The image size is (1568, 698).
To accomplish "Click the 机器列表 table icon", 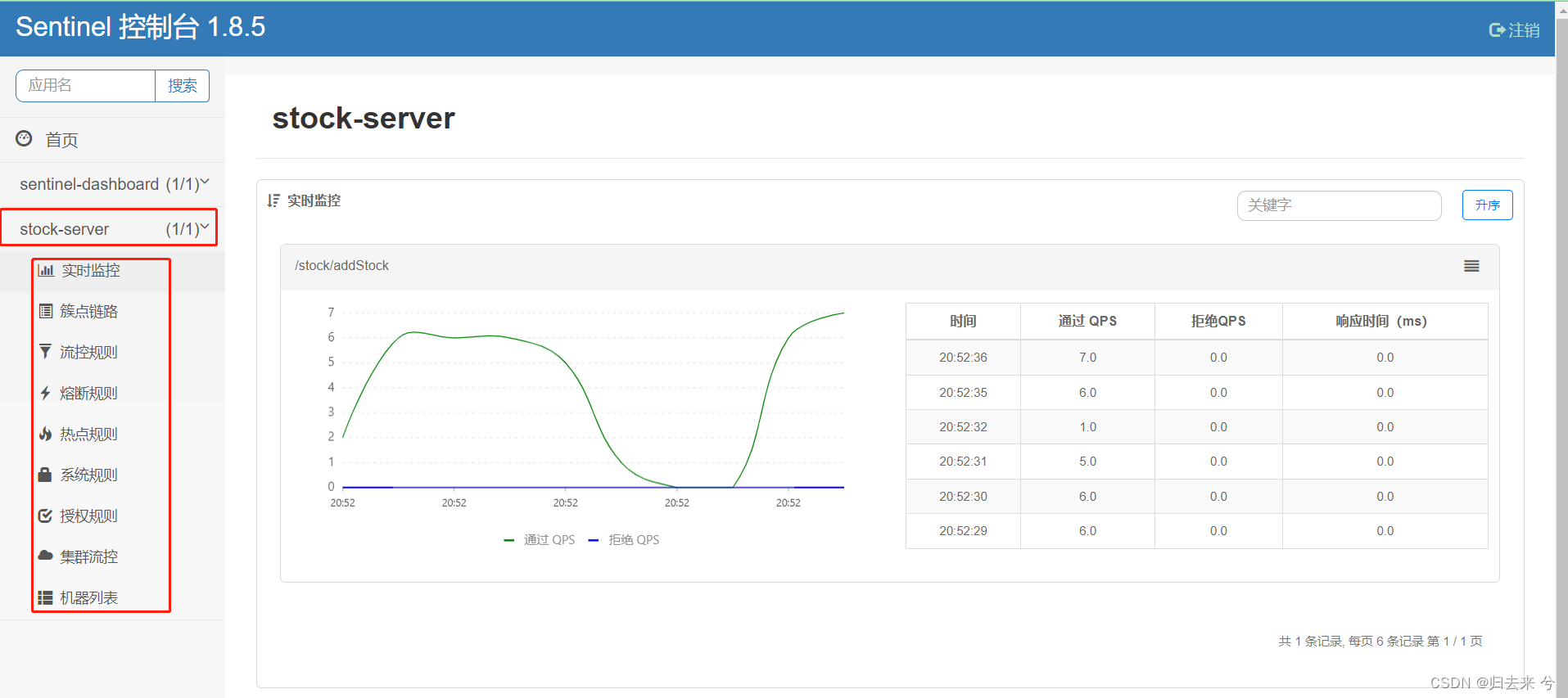I will [46, 597].
